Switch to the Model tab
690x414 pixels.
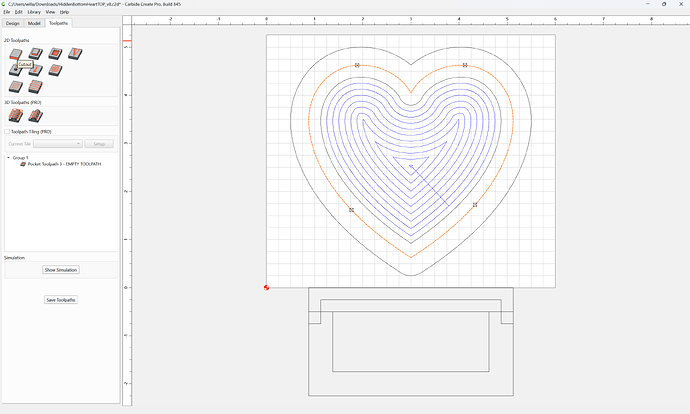pos(34,23)
